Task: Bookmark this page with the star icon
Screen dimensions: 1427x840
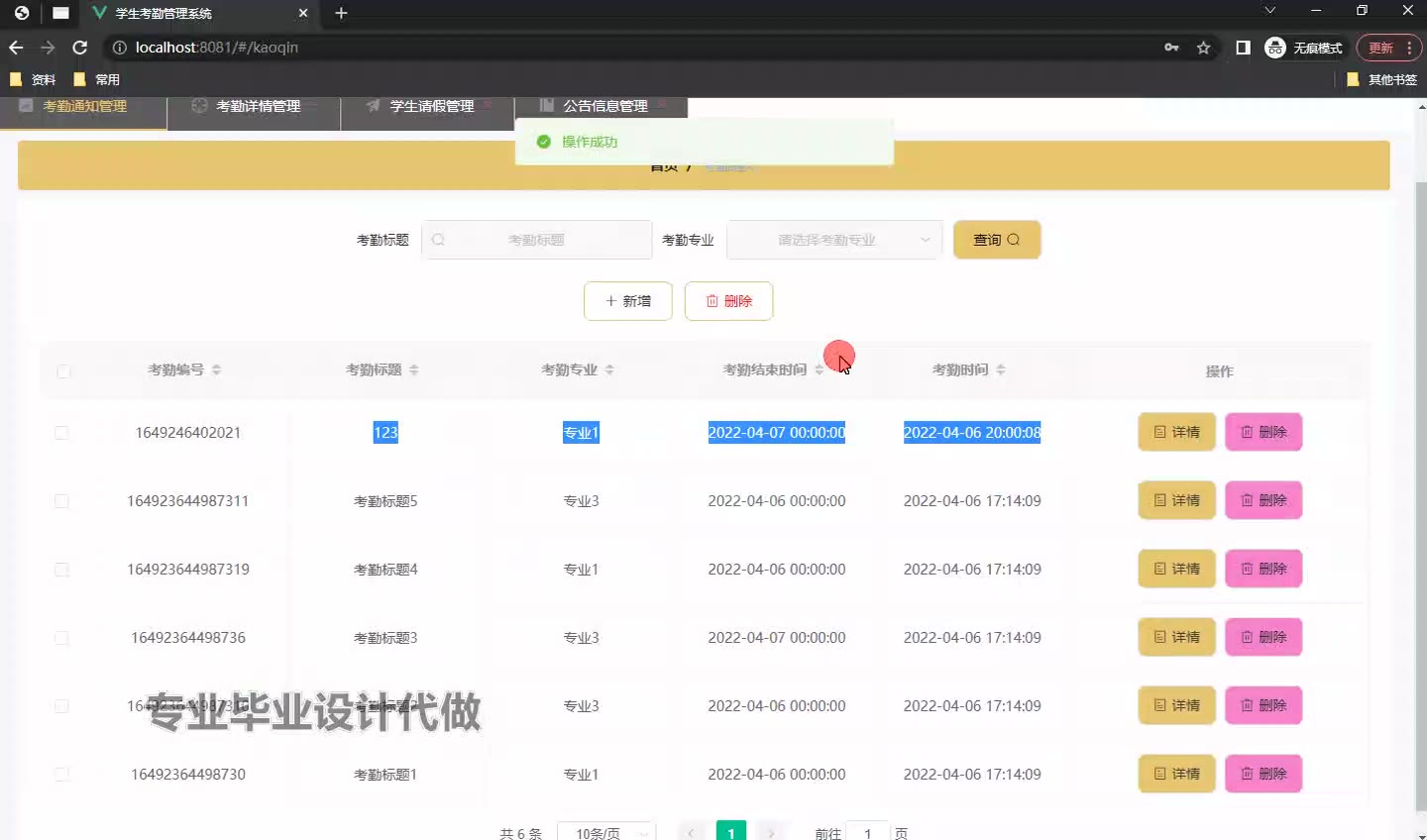Action: (x=1203, y=48)
